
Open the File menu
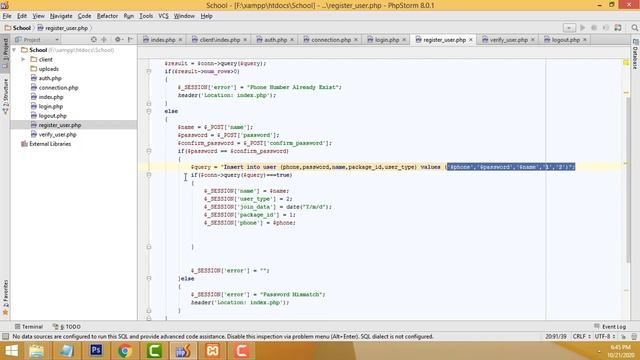pos(7,16)
